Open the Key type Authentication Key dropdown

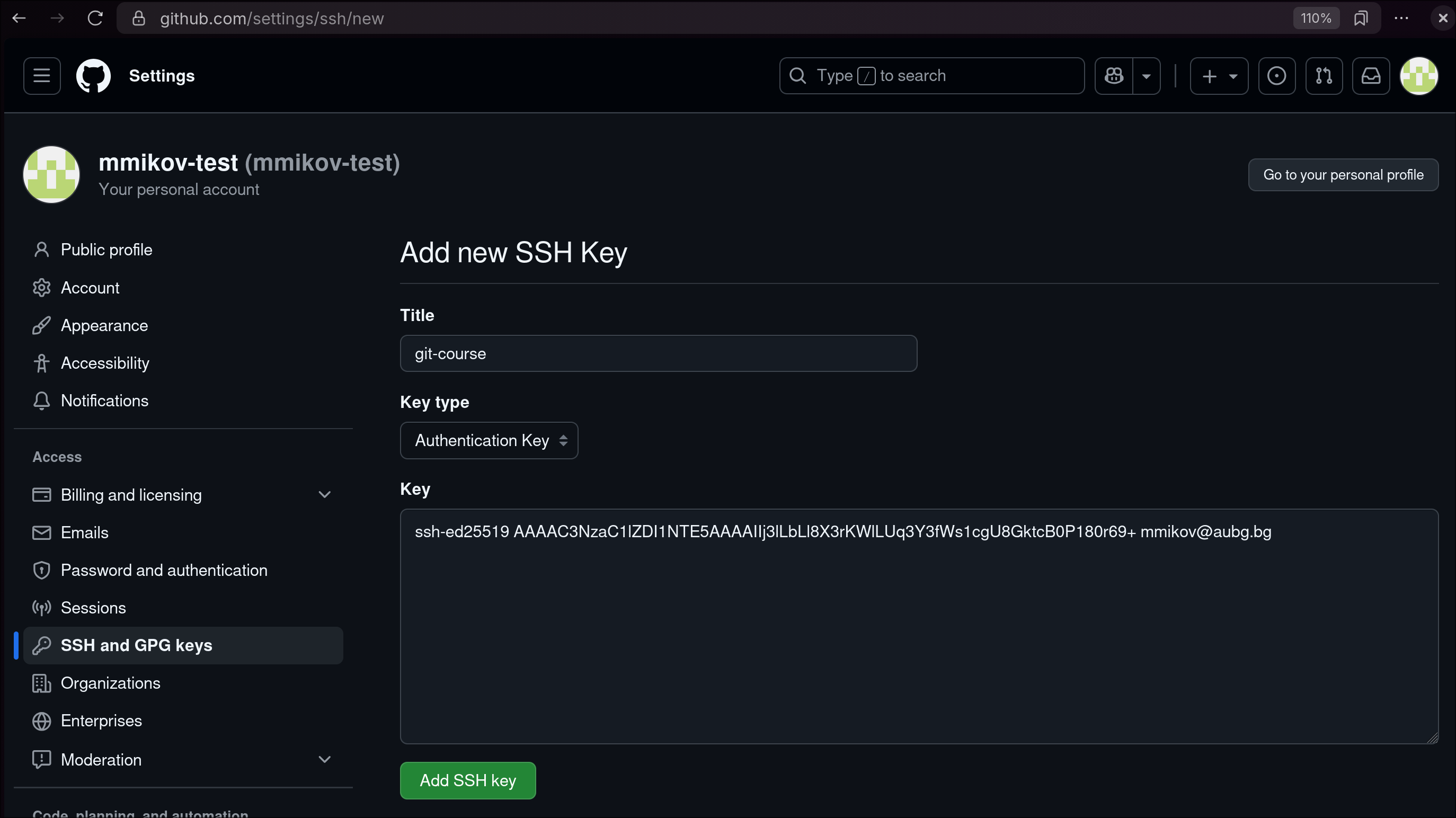coord(489,440)
